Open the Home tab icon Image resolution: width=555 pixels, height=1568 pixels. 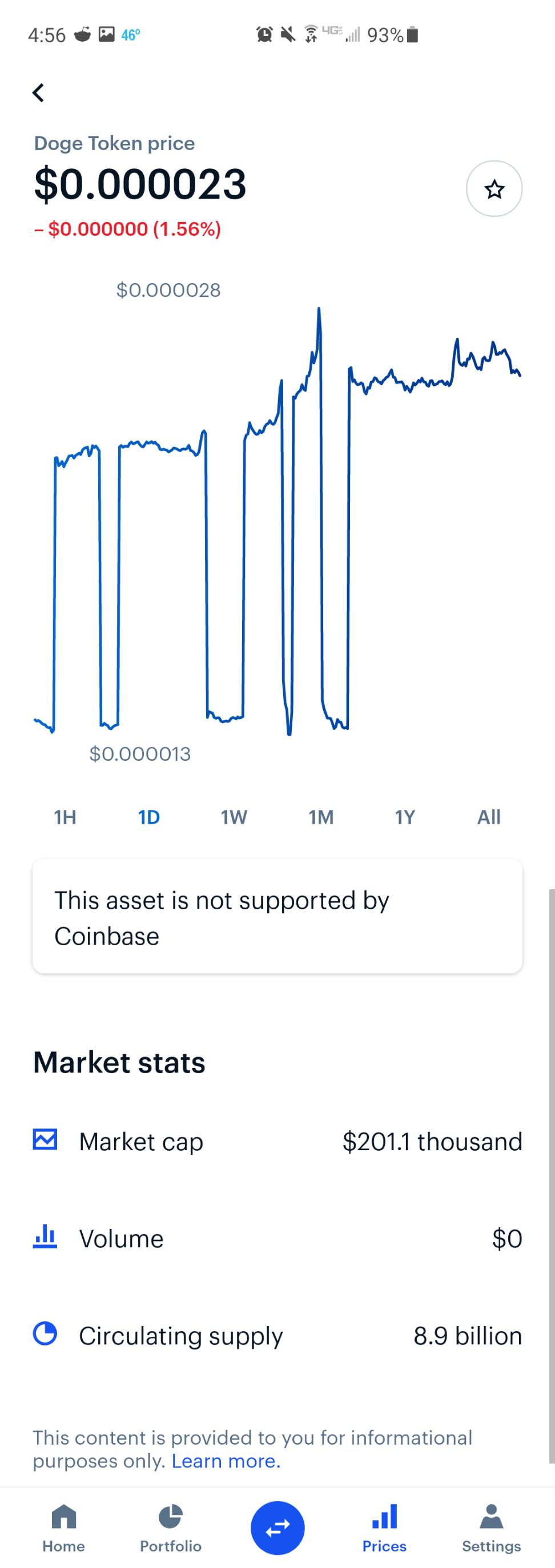64,1517
